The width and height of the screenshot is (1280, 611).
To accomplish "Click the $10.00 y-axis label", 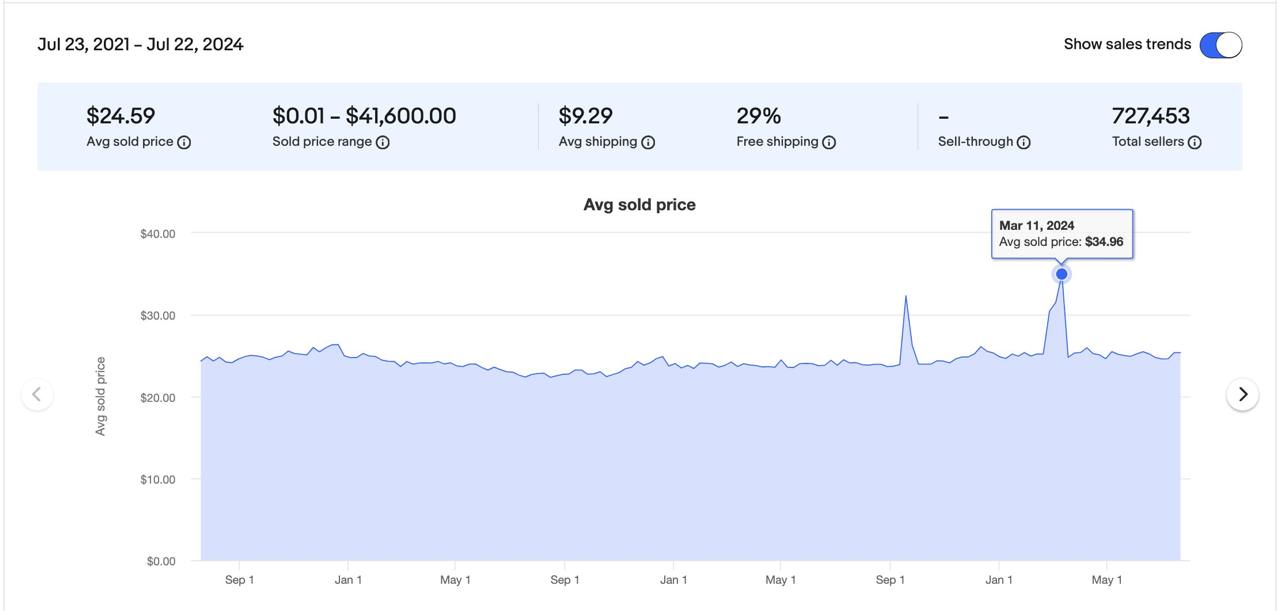I will (x=158, y=480).
